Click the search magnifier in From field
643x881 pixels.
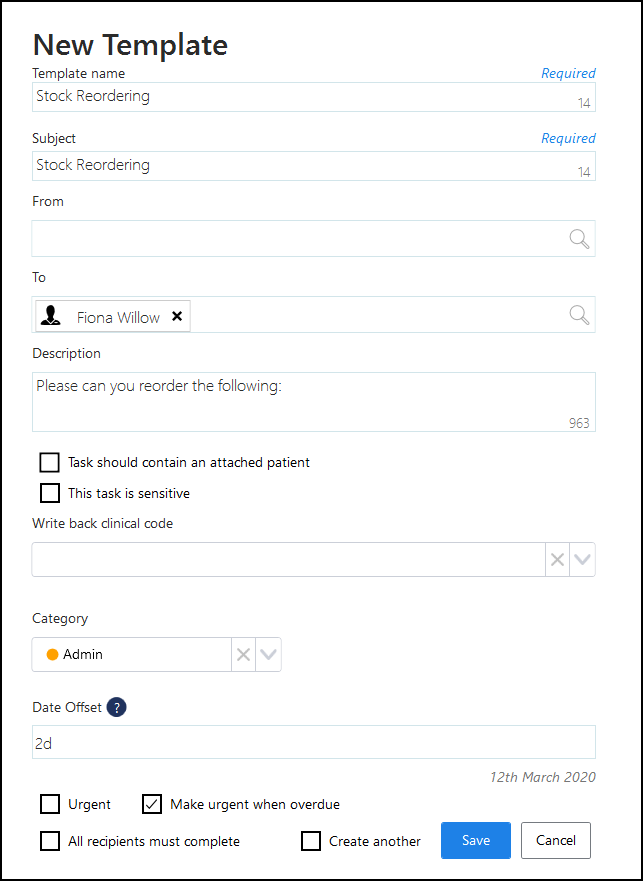coord(579,239)
